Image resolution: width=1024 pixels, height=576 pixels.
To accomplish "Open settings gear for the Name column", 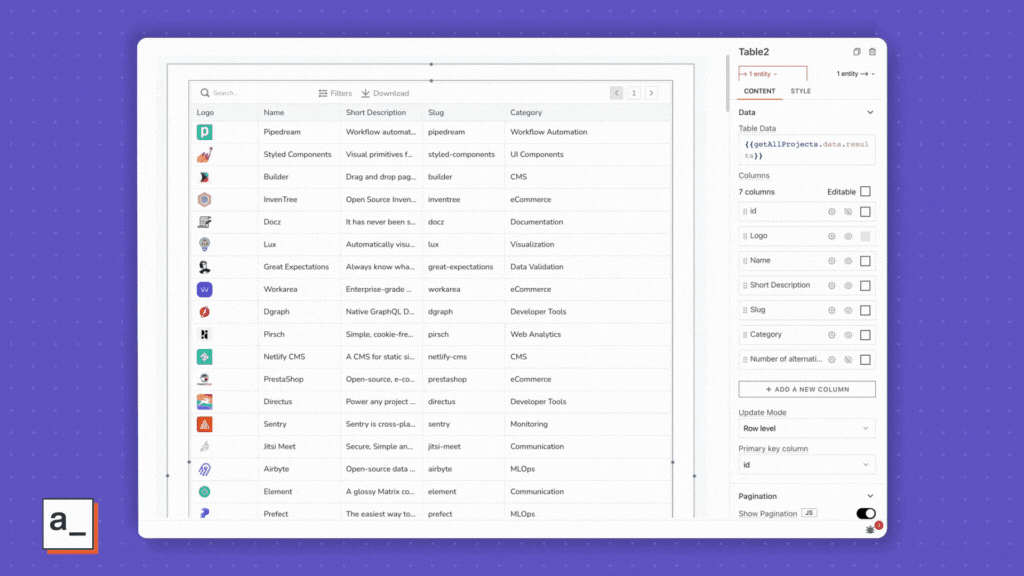I will click(x=830, y=260).
